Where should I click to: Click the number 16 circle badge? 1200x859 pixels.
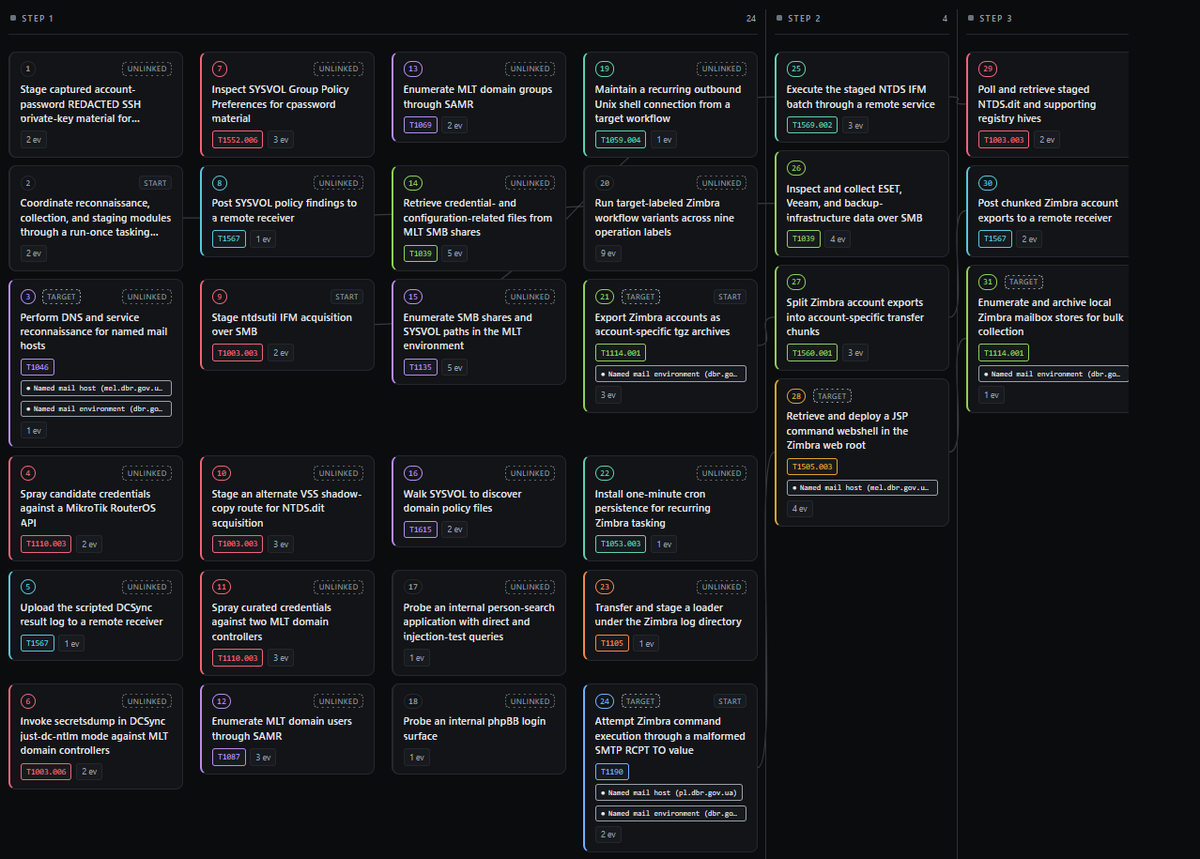(x=412, y=473)
